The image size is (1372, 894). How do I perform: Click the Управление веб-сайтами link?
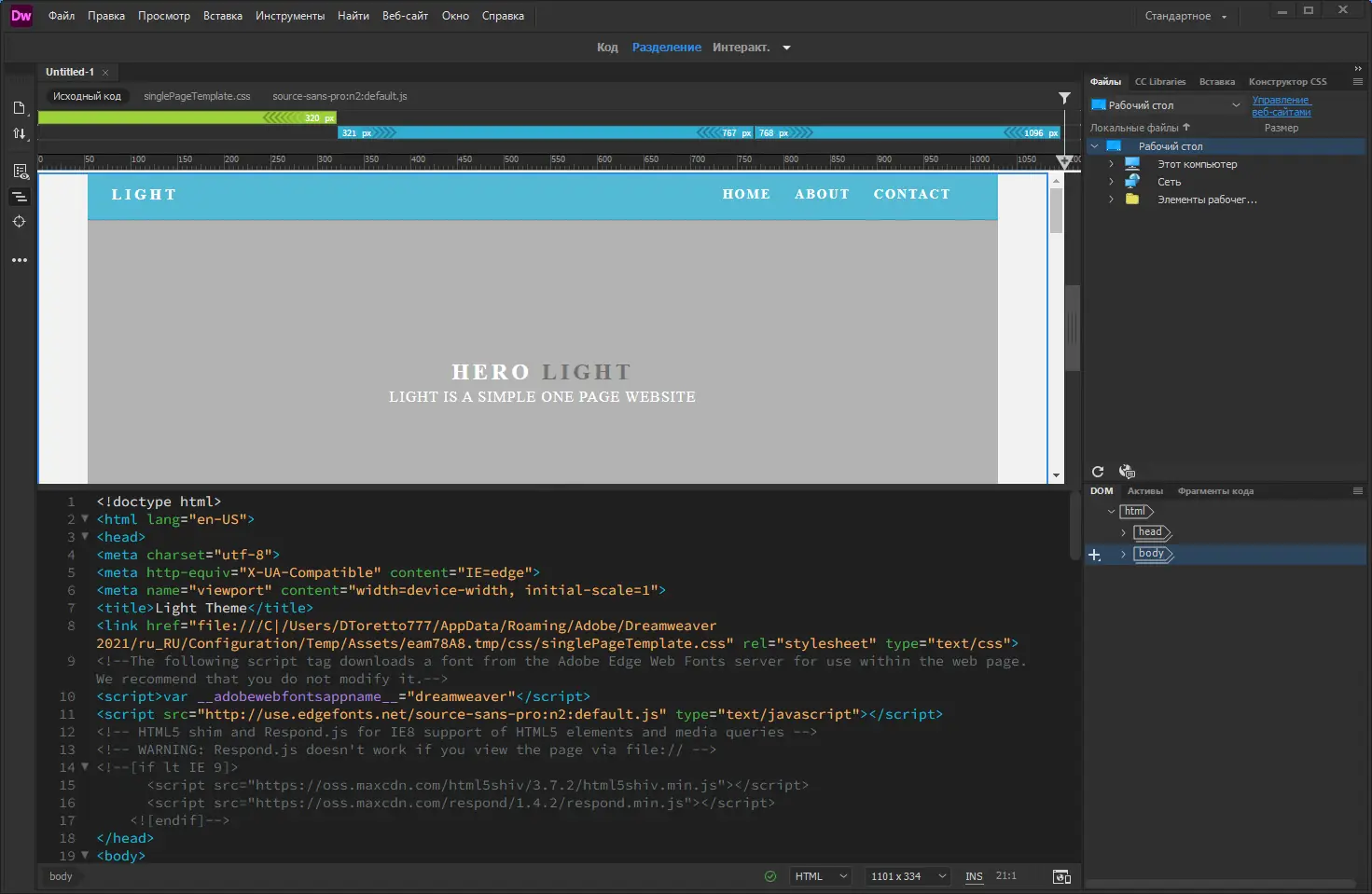click(1282, 105)
